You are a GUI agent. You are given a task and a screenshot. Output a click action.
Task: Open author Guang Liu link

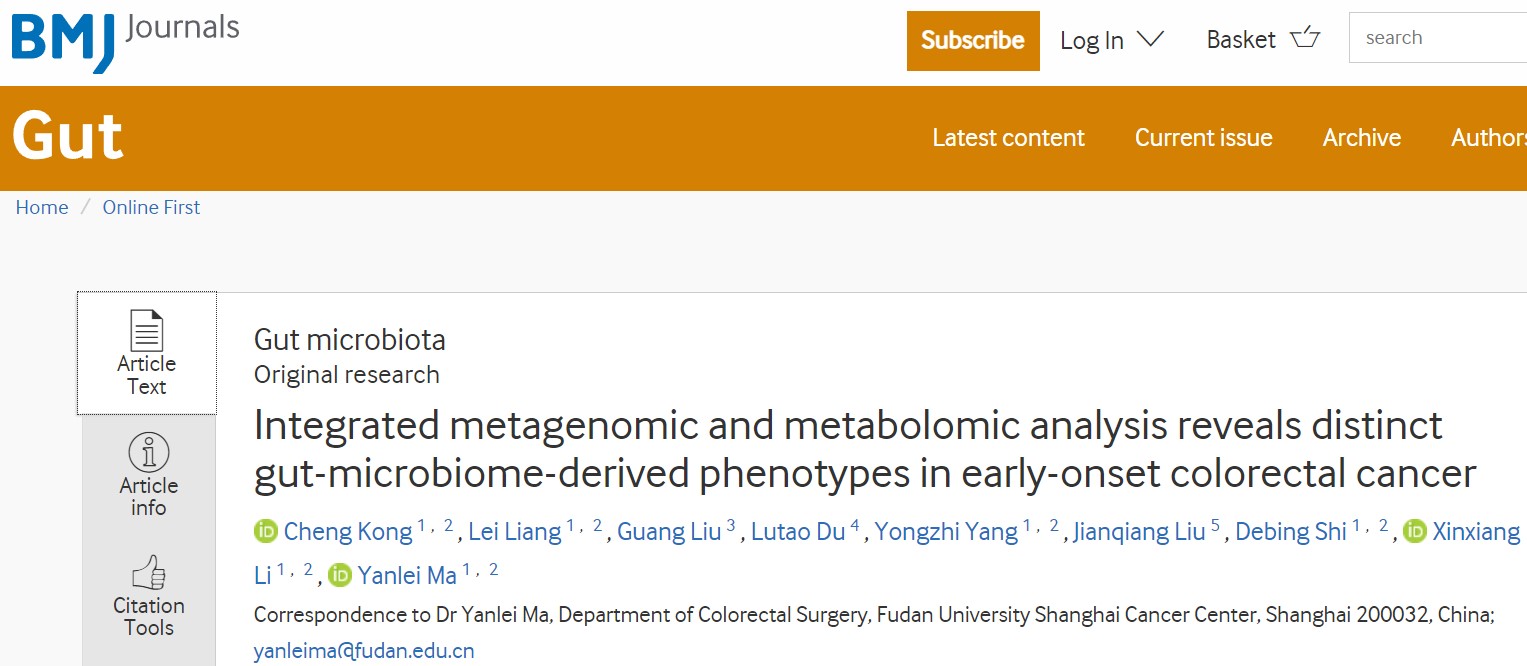pos(669,531)
